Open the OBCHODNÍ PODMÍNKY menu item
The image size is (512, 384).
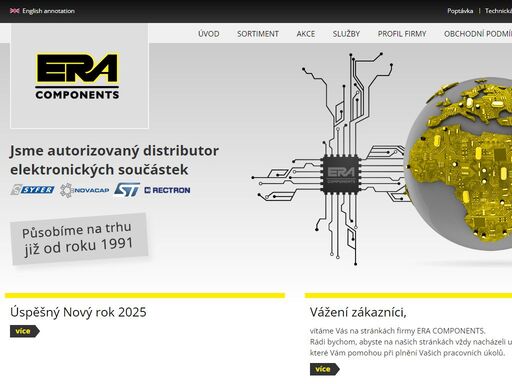point(478,34)
